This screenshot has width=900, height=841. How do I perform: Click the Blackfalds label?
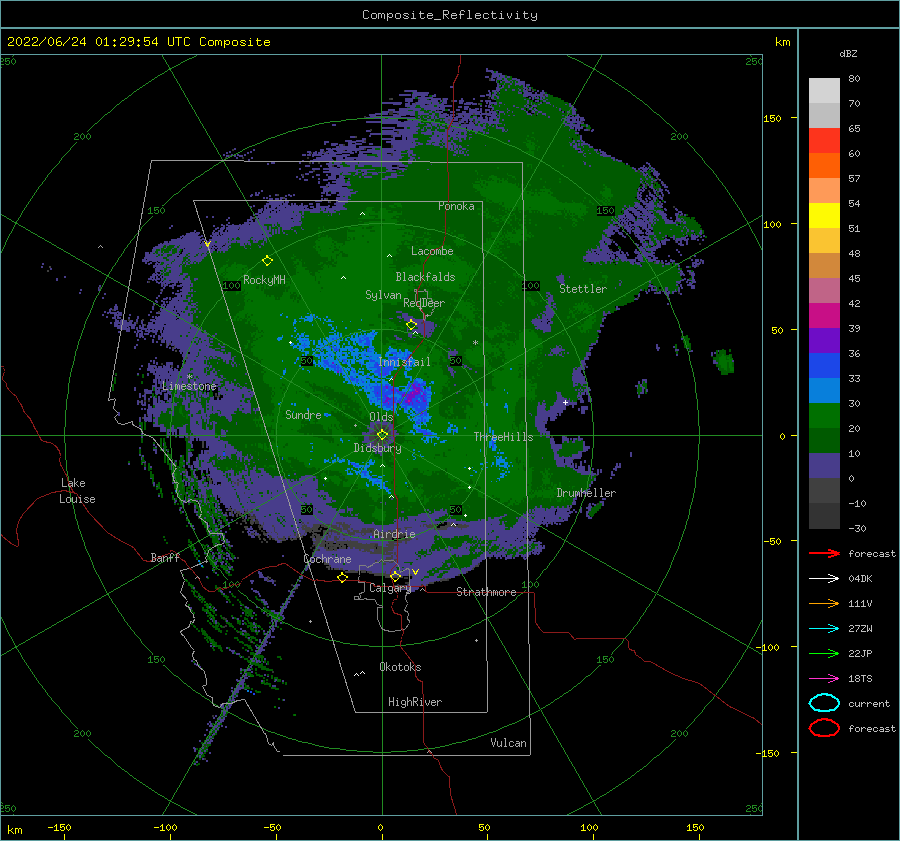pyautogui.click(x=425, y=277)
